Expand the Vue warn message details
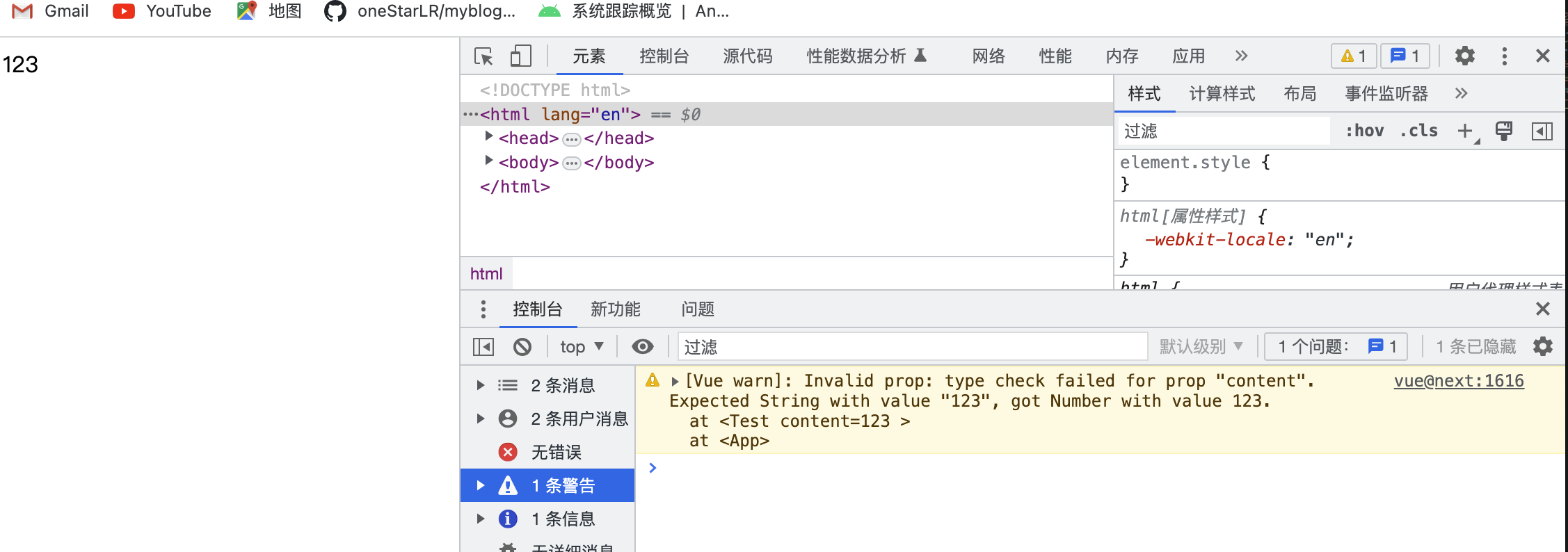The image size is (1568, 552). point(675,381)
